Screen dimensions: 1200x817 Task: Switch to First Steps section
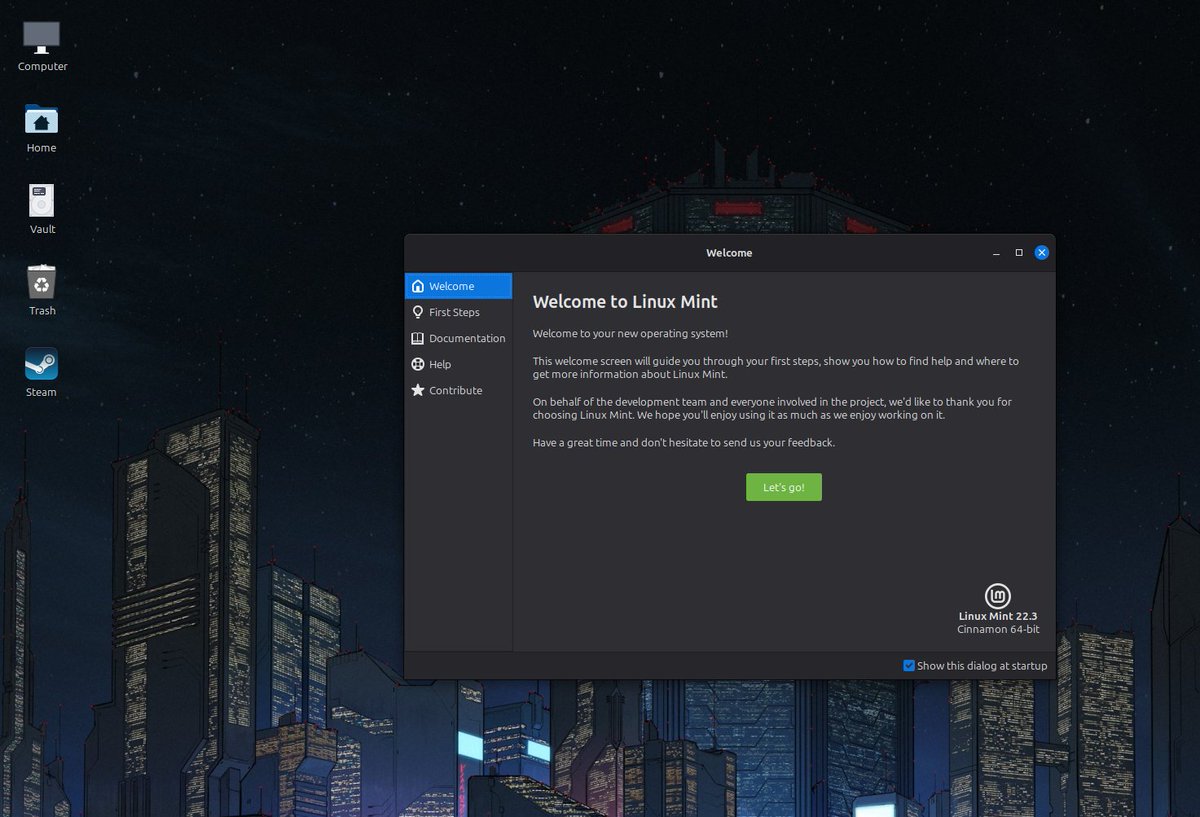pos(458,312)
